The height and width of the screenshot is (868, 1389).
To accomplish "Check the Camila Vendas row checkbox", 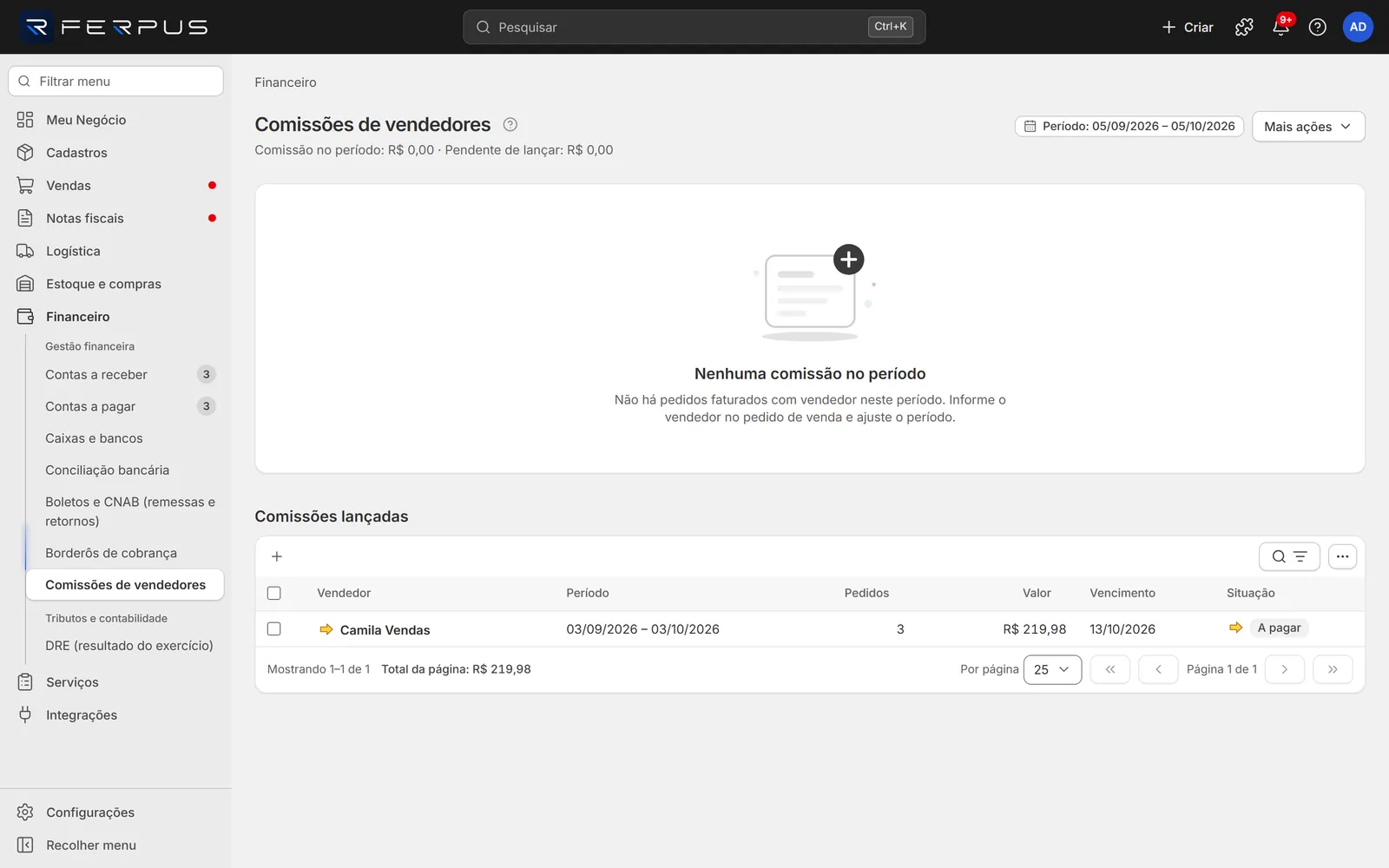I will (274, 629).
